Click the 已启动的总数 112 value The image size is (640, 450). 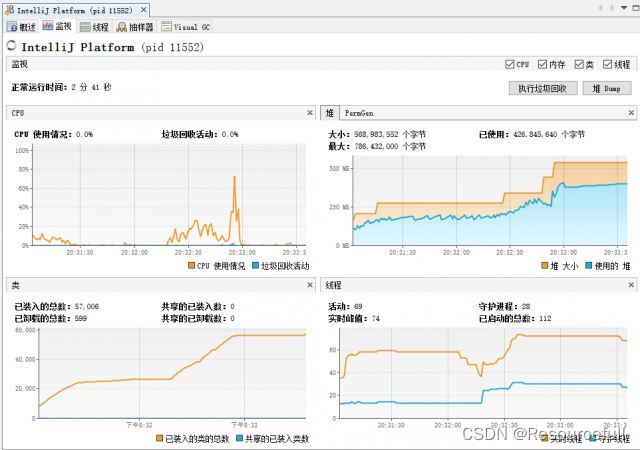[x=545, y=319]
